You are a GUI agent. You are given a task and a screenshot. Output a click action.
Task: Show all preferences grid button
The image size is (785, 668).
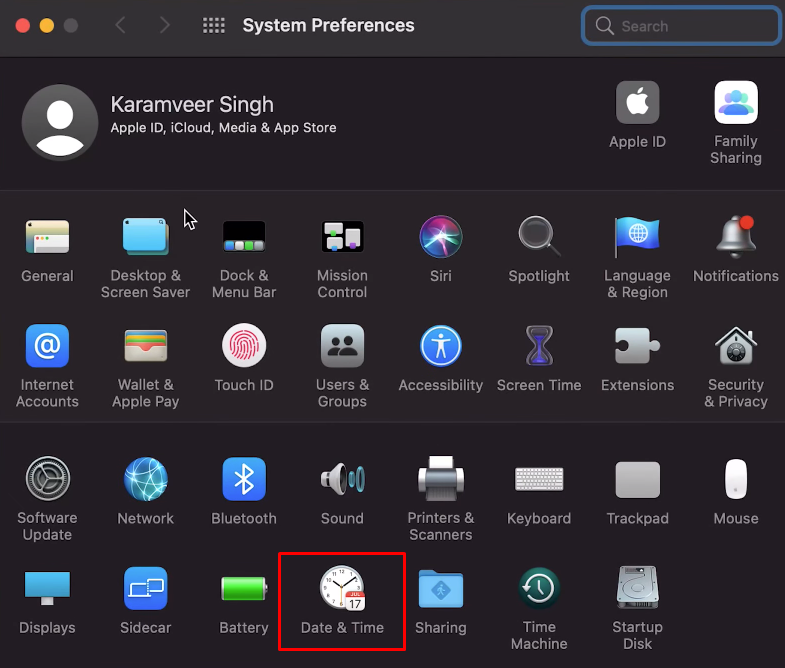[214, 25]
